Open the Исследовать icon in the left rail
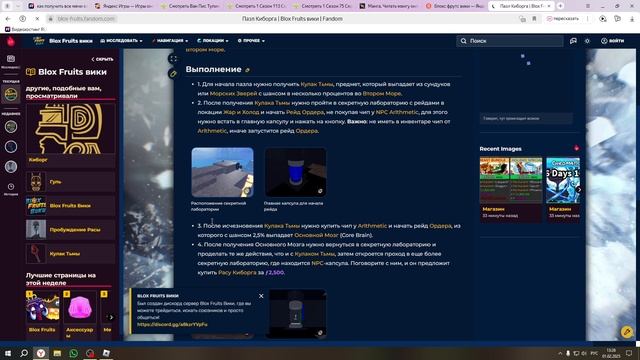 11,61
